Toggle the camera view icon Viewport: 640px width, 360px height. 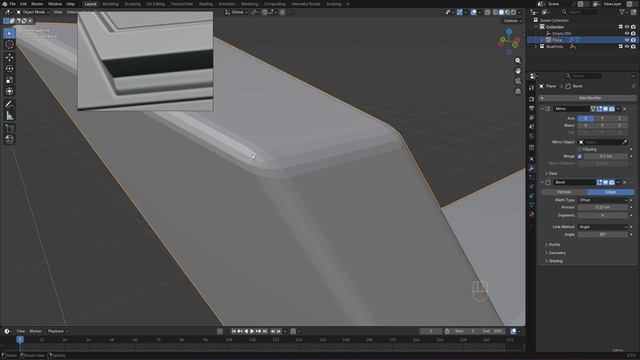[x=518, y=81]
